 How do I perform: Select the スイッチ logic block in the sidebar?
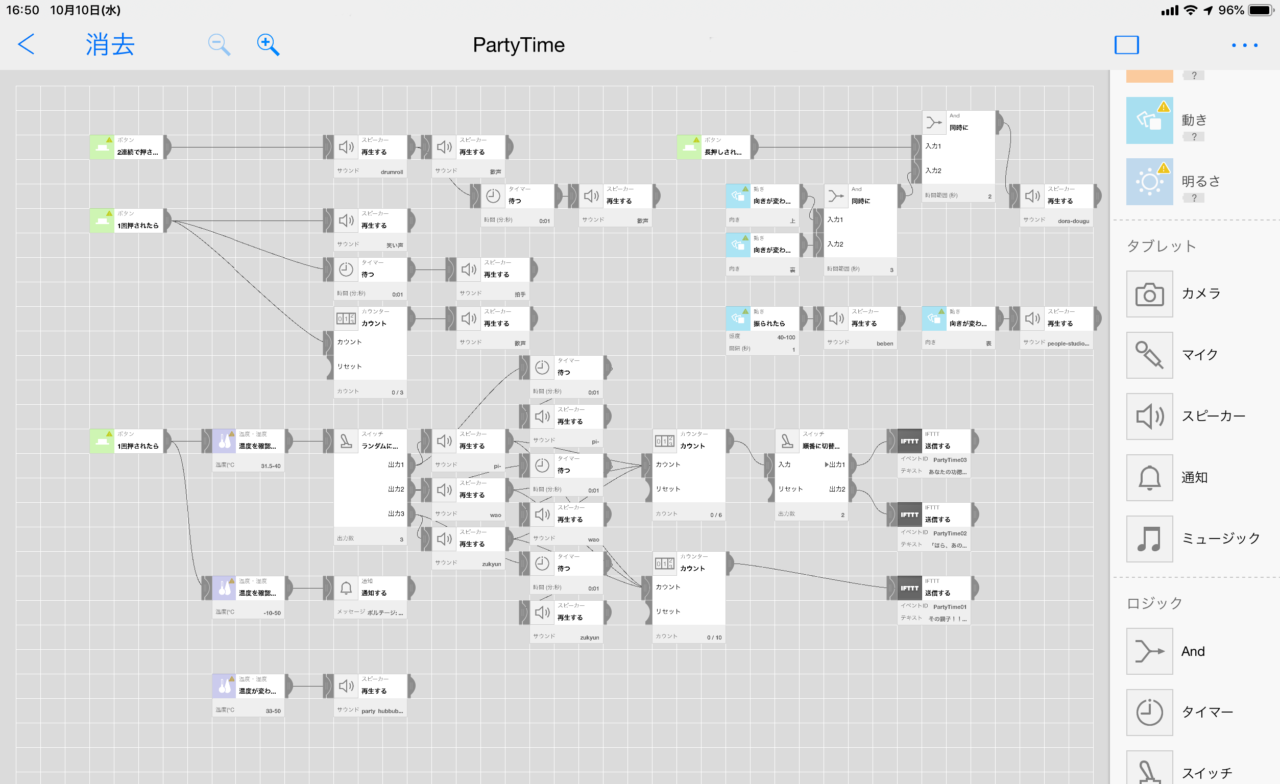[x=1150, y=767]
